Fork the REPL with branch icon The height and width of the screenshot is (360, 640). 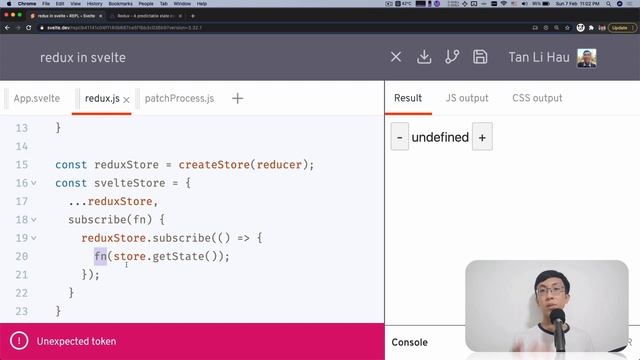(x=452, y=57)
